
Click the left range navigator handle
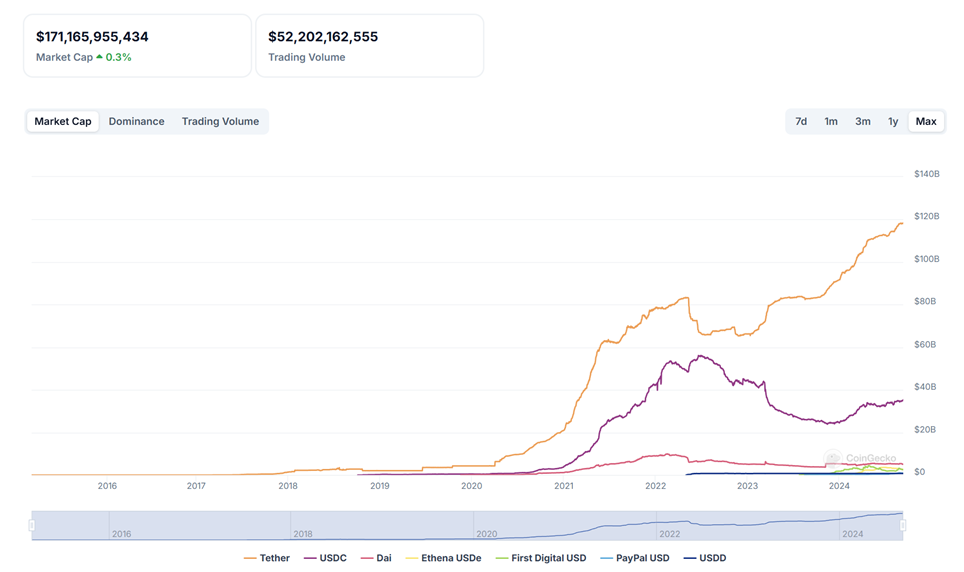(x=32, y=525)
